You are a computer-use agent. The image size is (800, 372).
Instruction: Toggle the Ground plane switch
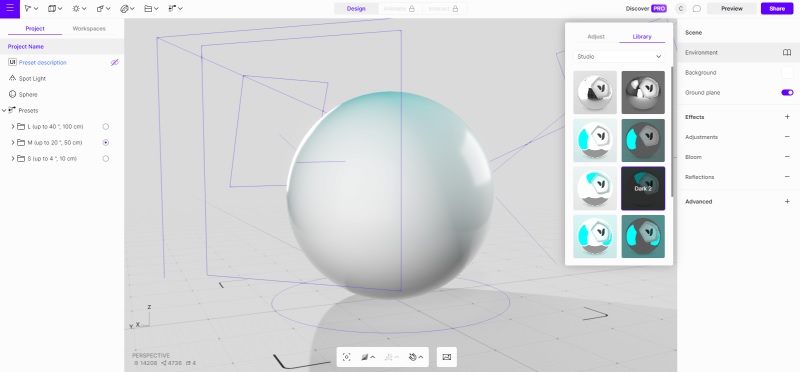787,92
